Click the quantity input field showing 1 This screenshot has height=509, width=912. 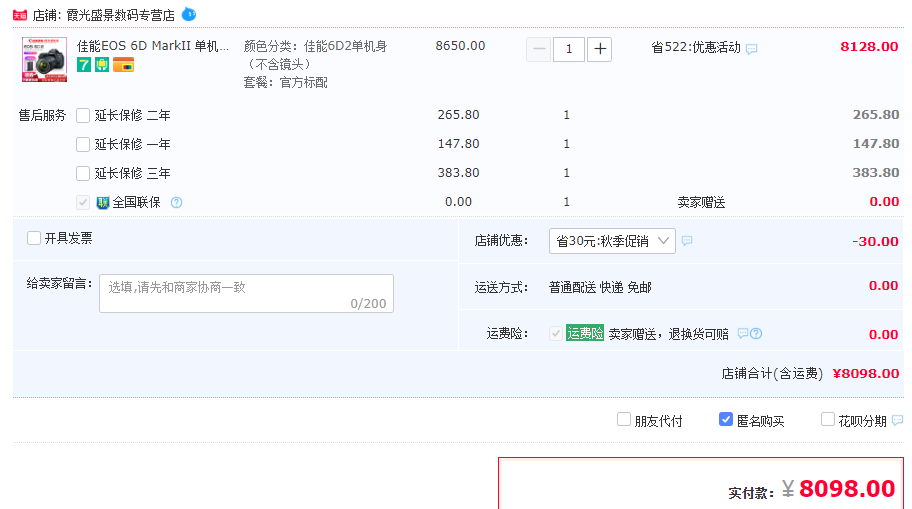click(x=569, y=49)
